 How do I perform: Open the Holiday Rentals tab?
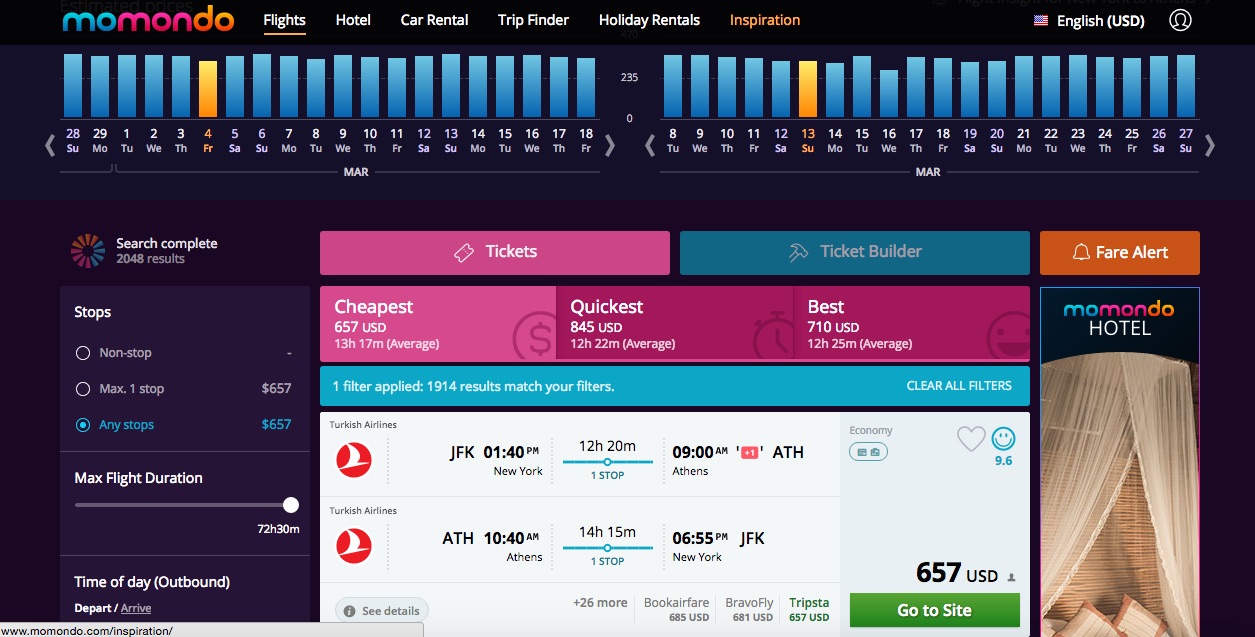649,20
